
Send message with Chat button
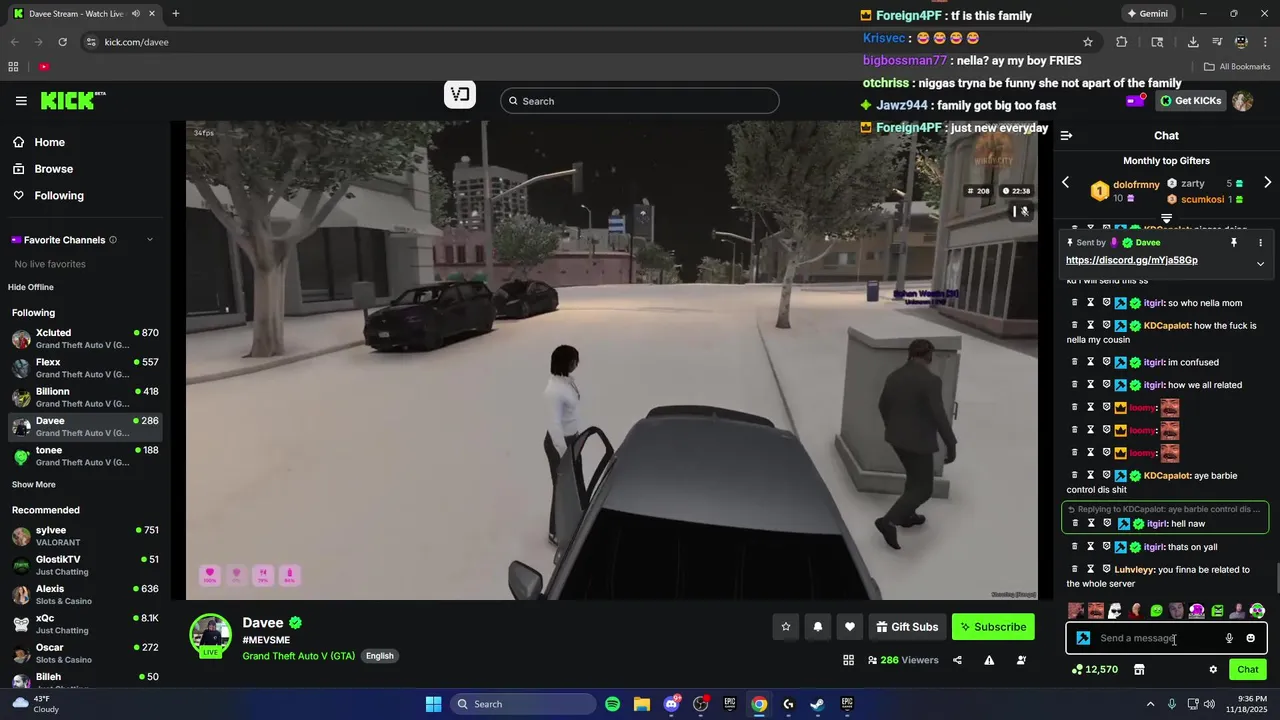pyautogui.click(x=1248, y=669)
